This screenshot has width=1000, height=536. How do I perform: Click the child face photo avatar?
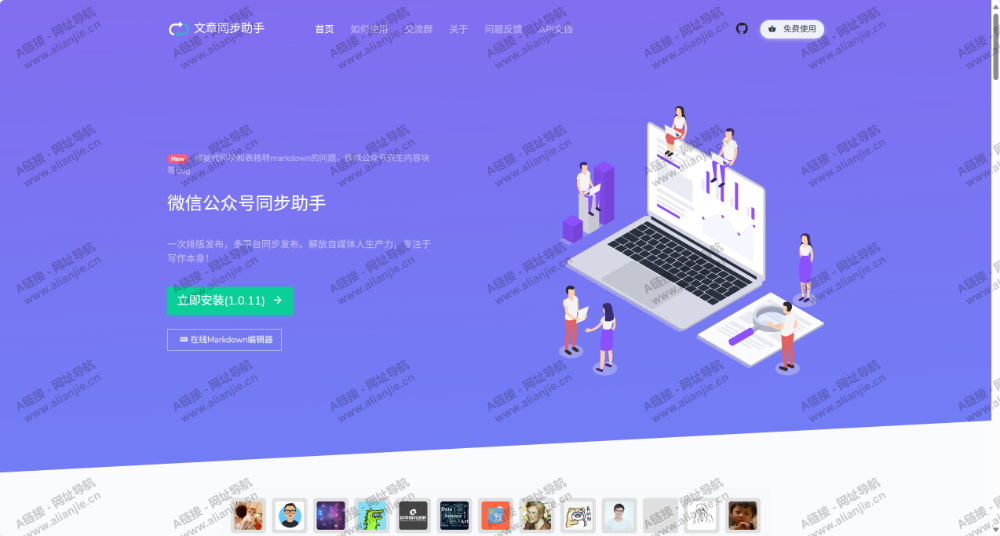742,516
